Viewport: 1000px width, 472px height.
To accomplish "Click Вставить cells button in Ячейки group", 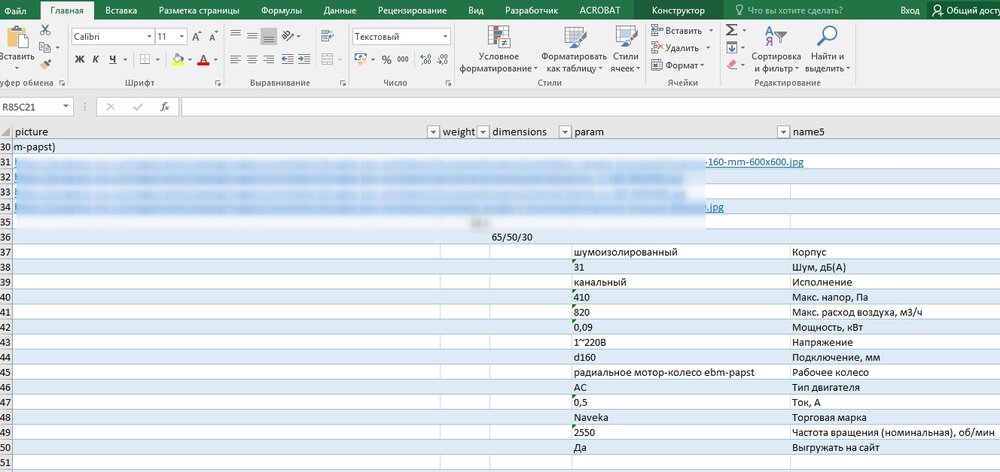I will [676, 31].
